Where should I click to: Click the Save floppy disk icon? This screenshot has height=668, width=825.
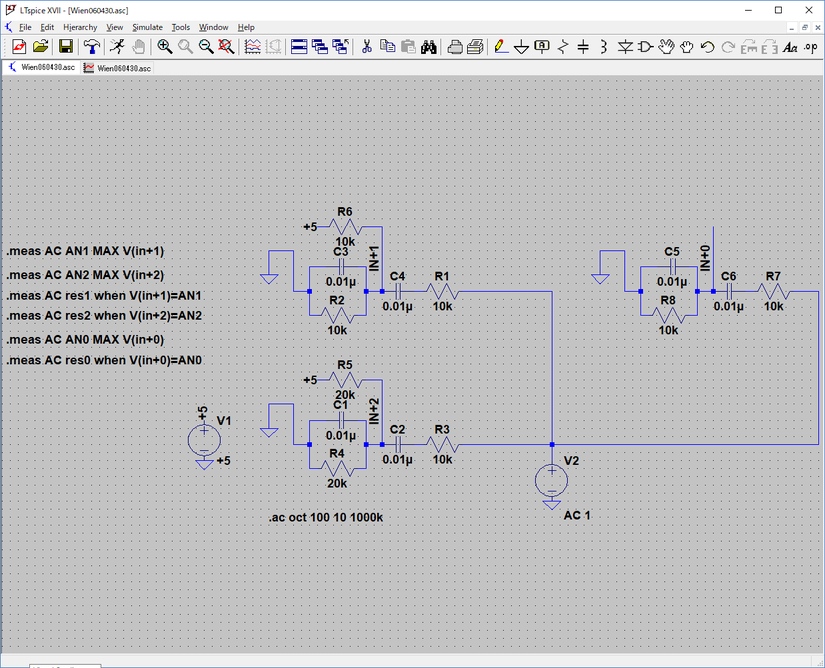click(x=65, y=47)
